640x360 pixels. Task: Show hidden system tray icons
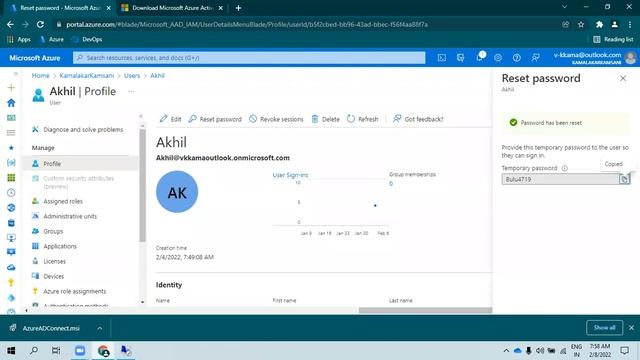coord(506,351)
